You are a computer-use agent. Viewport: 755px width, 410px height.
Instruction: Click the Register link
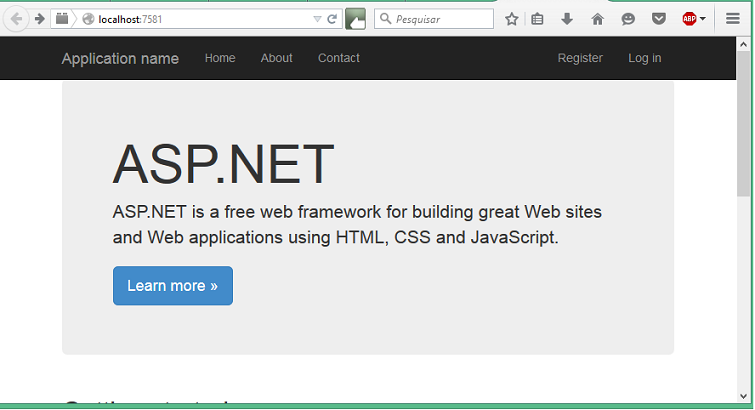(x=580, y=58)
